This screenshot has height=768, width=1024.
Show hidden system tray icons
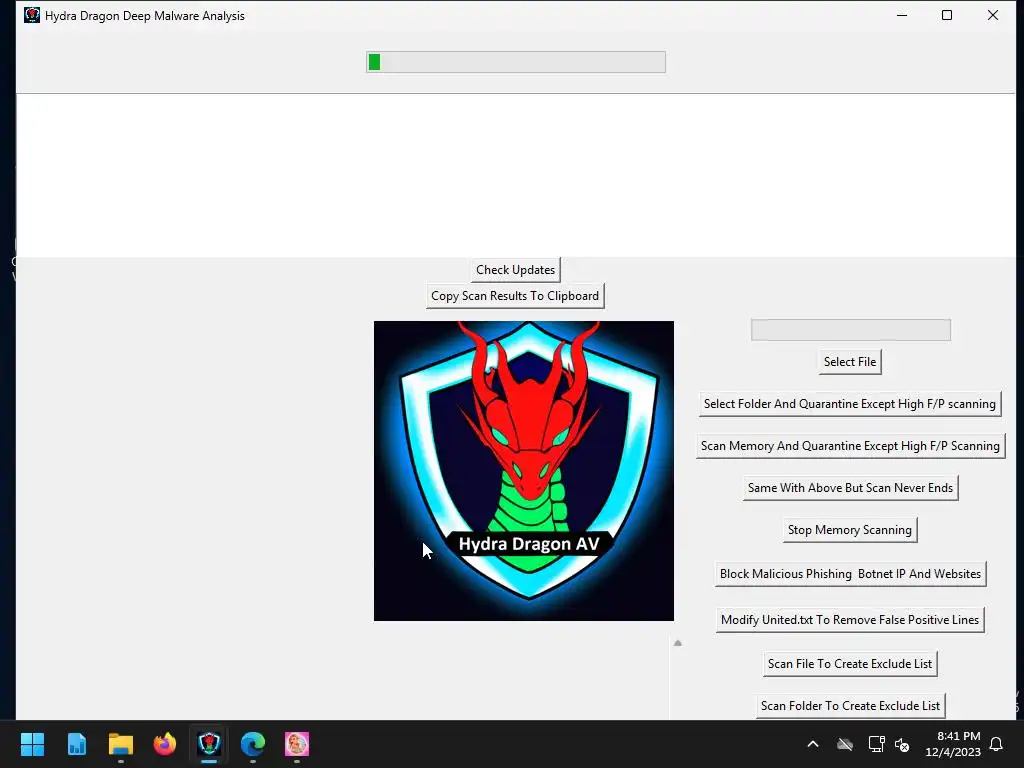click(x=813, y=744)
